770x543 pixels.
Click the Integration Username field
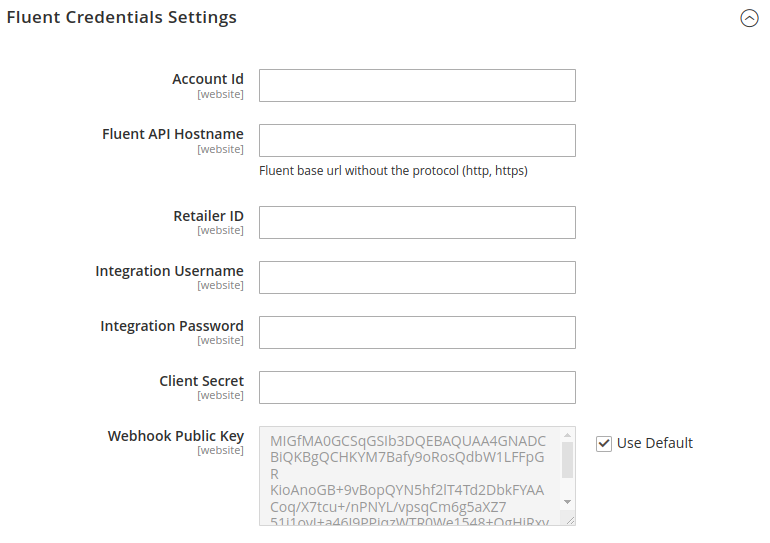(x=417, y=278)
